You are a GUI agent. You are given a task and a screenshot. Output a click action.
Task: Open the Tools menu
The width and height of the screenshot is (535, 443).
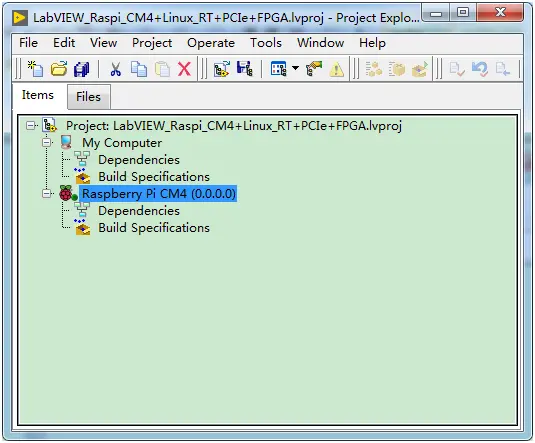pos(266,43)
